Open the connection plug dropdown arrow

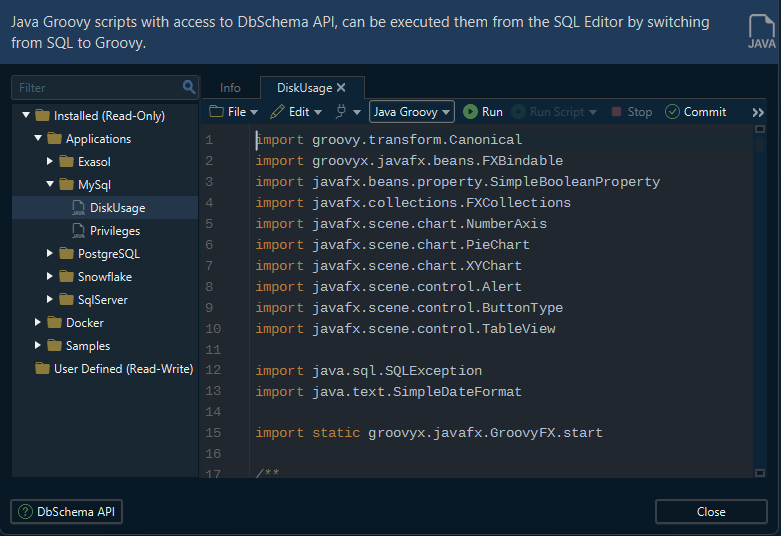click(x=357, y=113)
